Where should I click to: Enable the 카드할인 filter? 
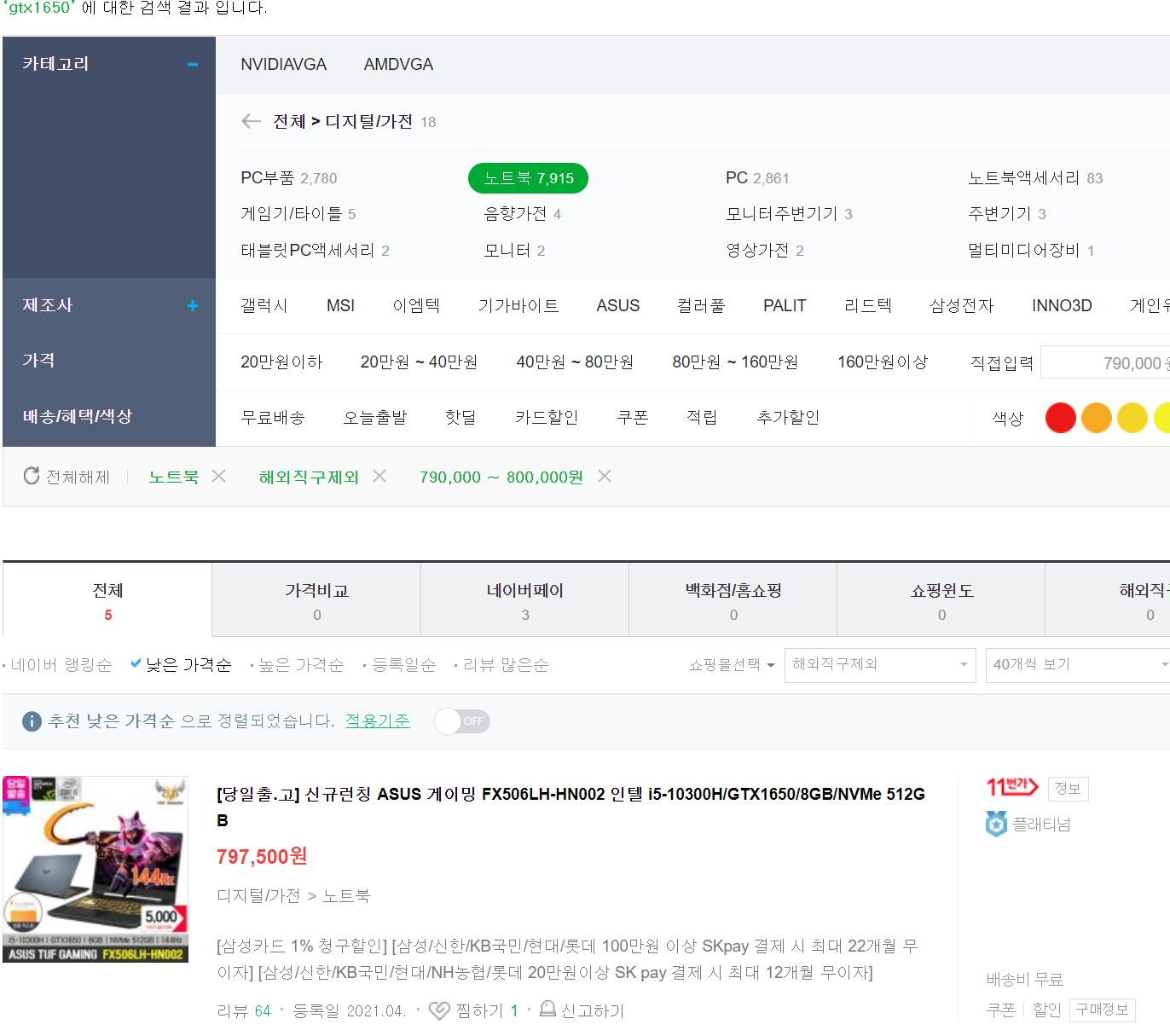547,418
